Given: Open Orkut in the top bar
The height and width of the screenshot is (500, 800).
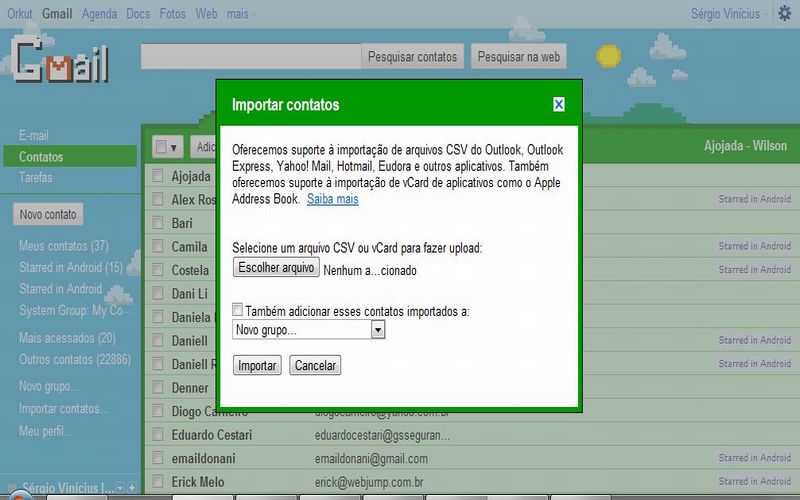Looking at the screenshot, I should 19,14.
